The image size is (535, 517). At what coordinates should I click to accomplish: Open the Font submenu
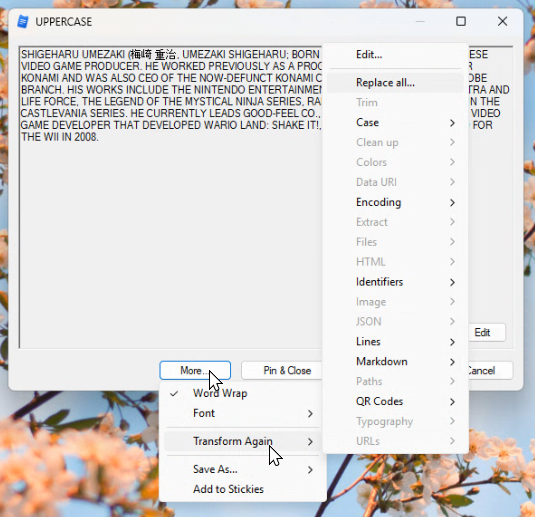click(x=243, y=413)
